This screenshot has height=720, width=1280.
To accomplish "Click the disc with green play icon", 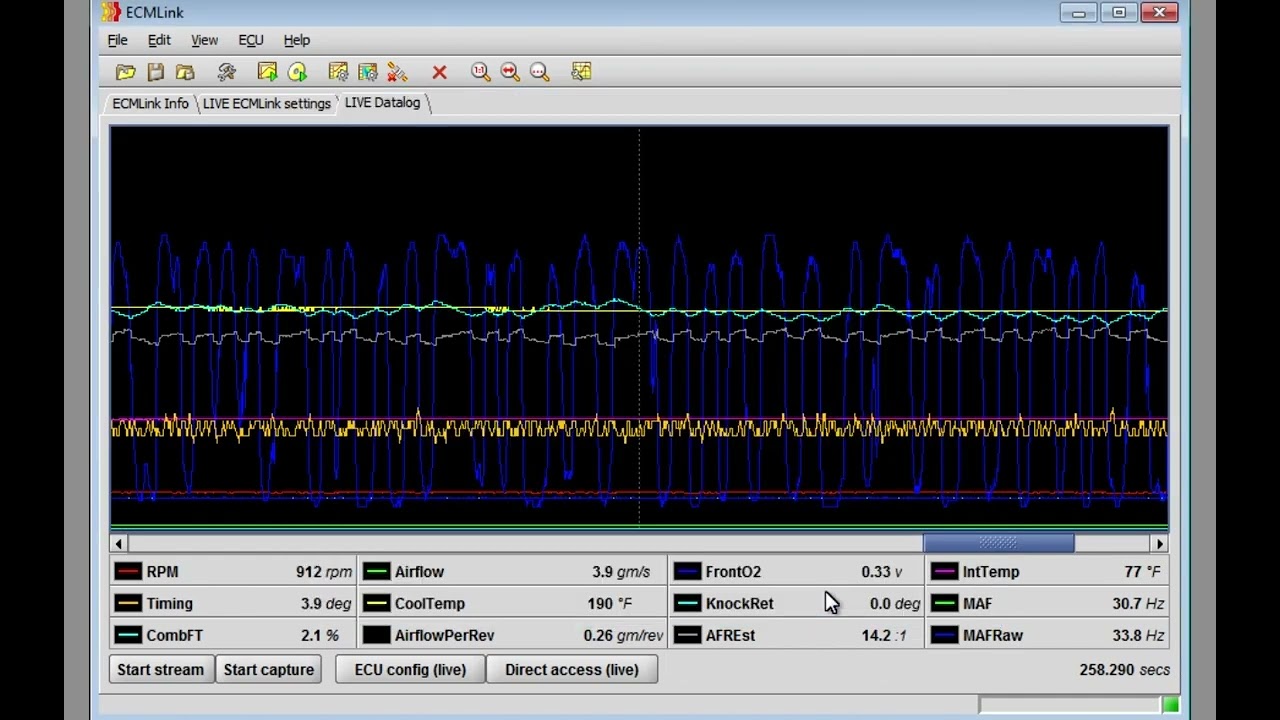I will (297, 72).
